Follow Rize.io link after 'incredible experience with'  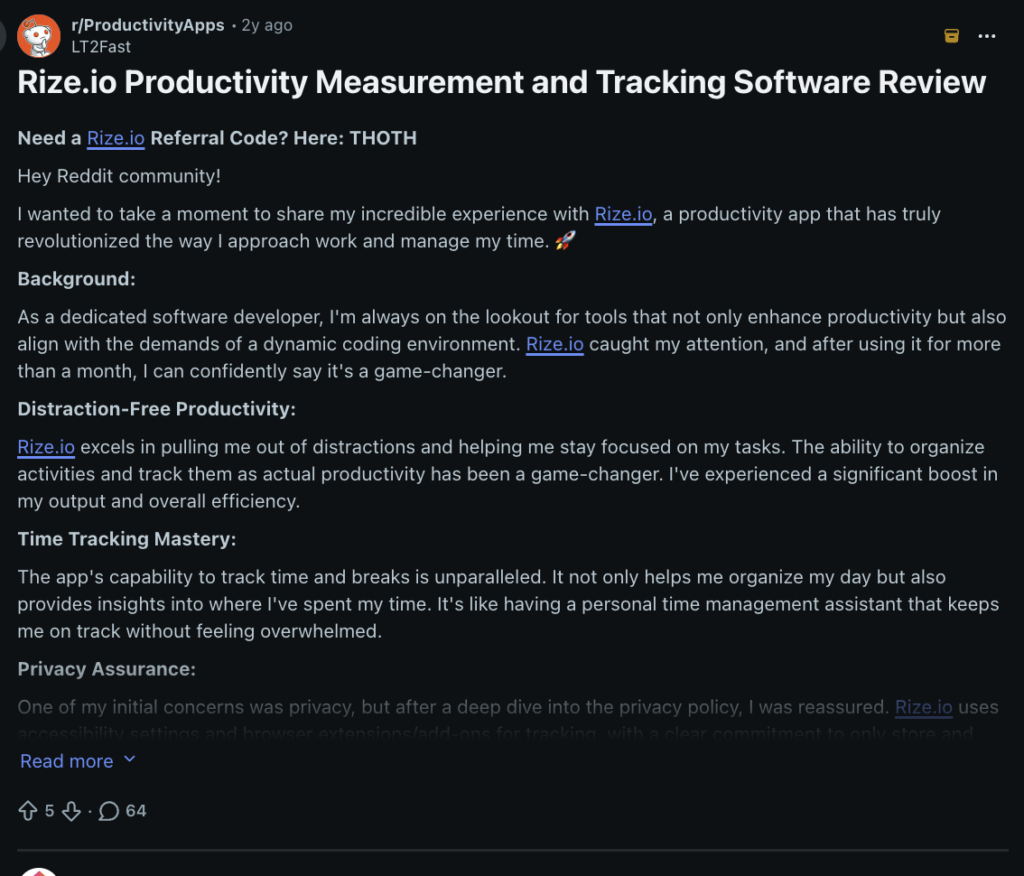[x=623, y=214]
